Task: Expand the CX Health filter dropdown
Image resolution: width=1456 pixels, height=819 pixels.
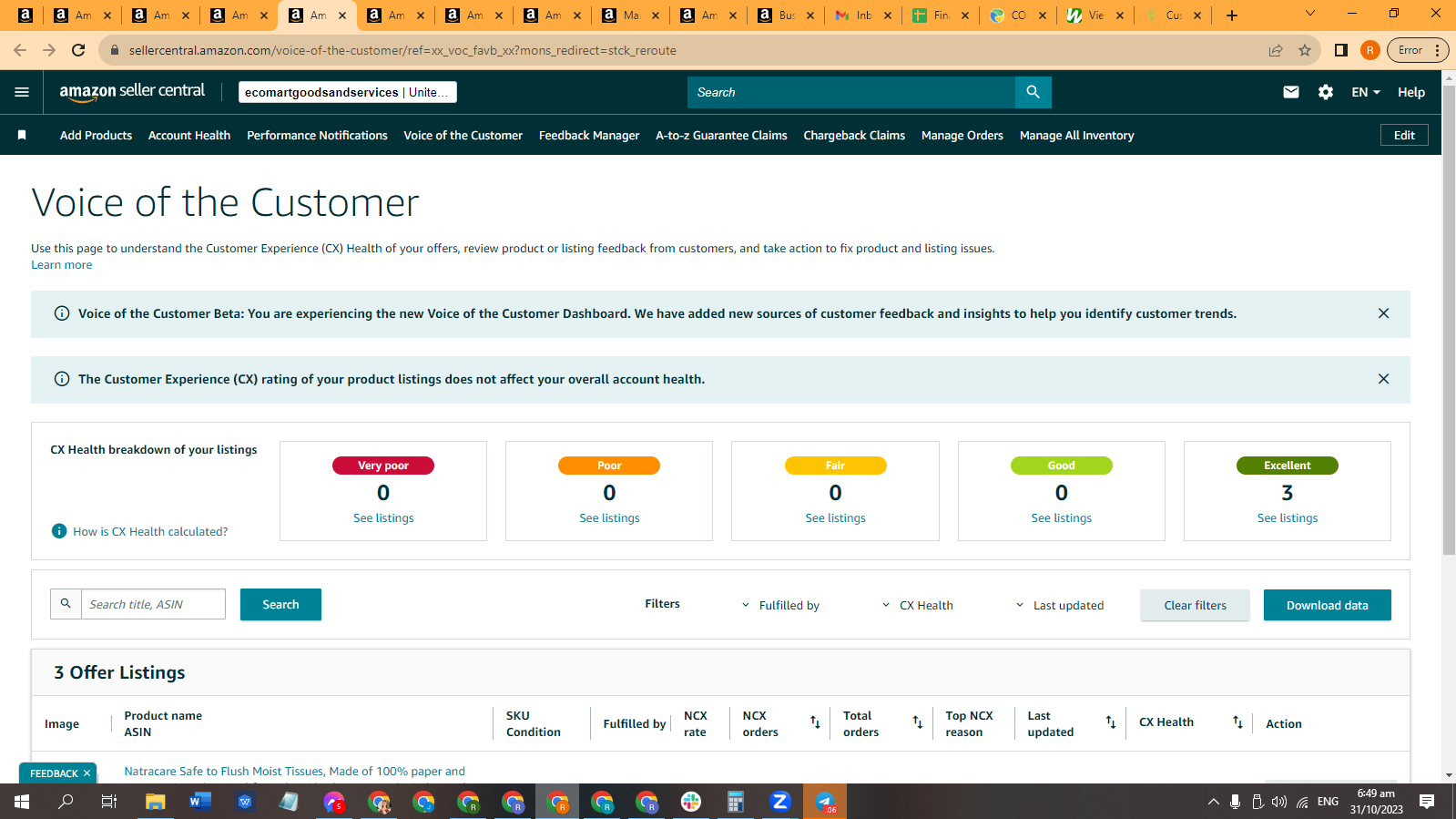Action: (918, 605)
